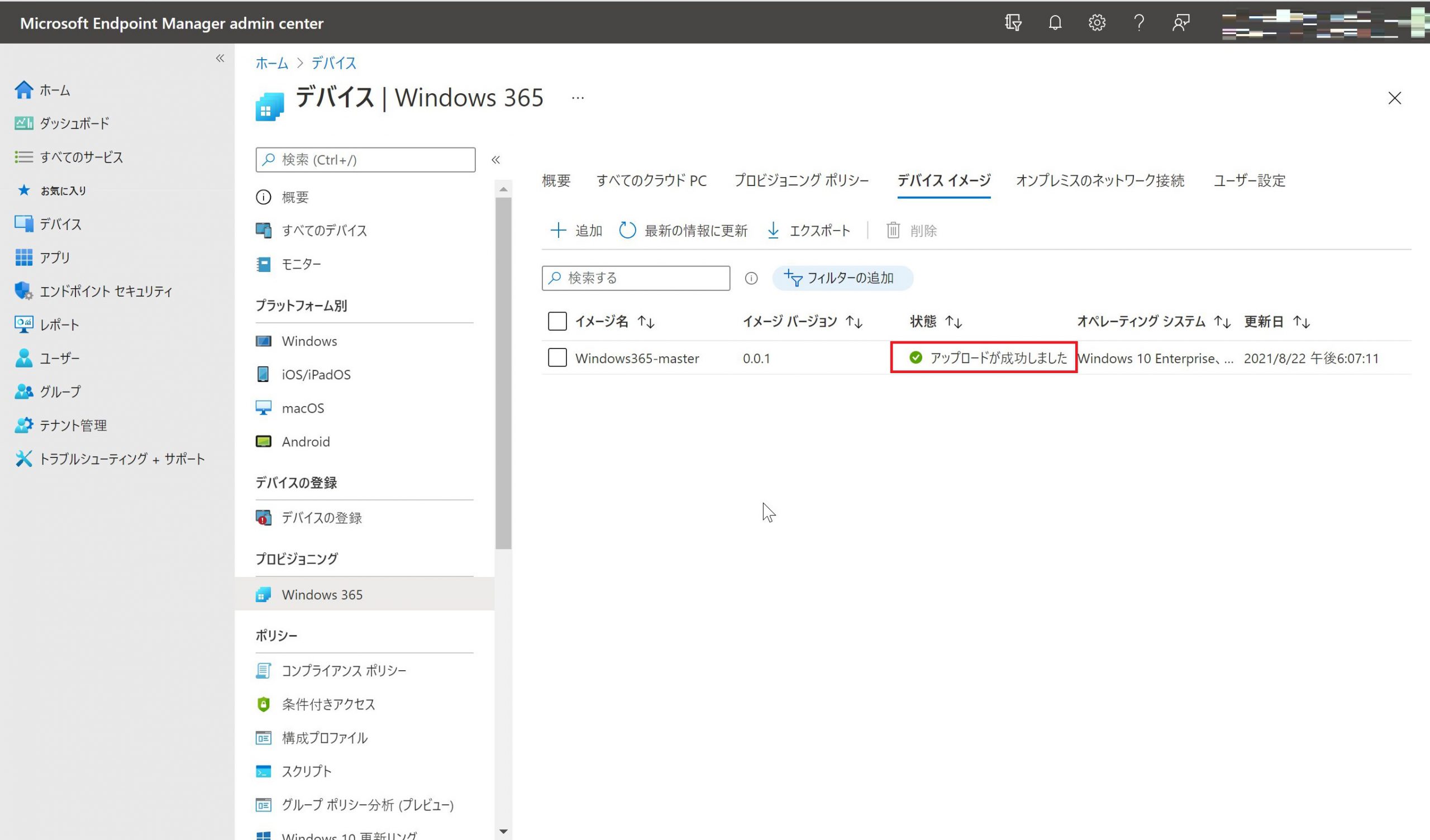Check the Windows365-master row checkbox
Image resolution: width=1430 pixels, height=840 pixels.
557,357
